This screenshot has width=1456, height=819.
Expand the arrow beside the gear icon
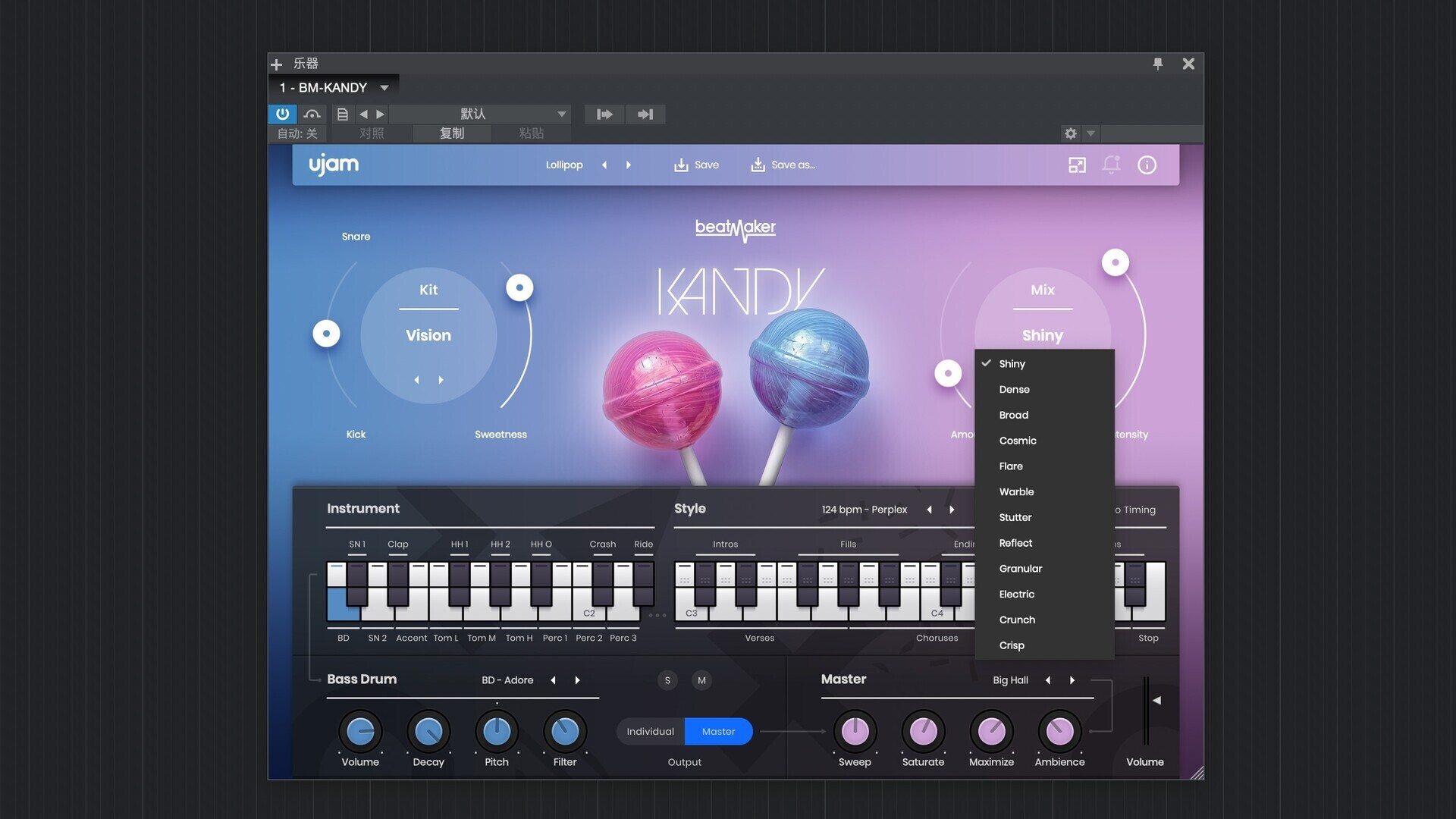pos(1090,133)
